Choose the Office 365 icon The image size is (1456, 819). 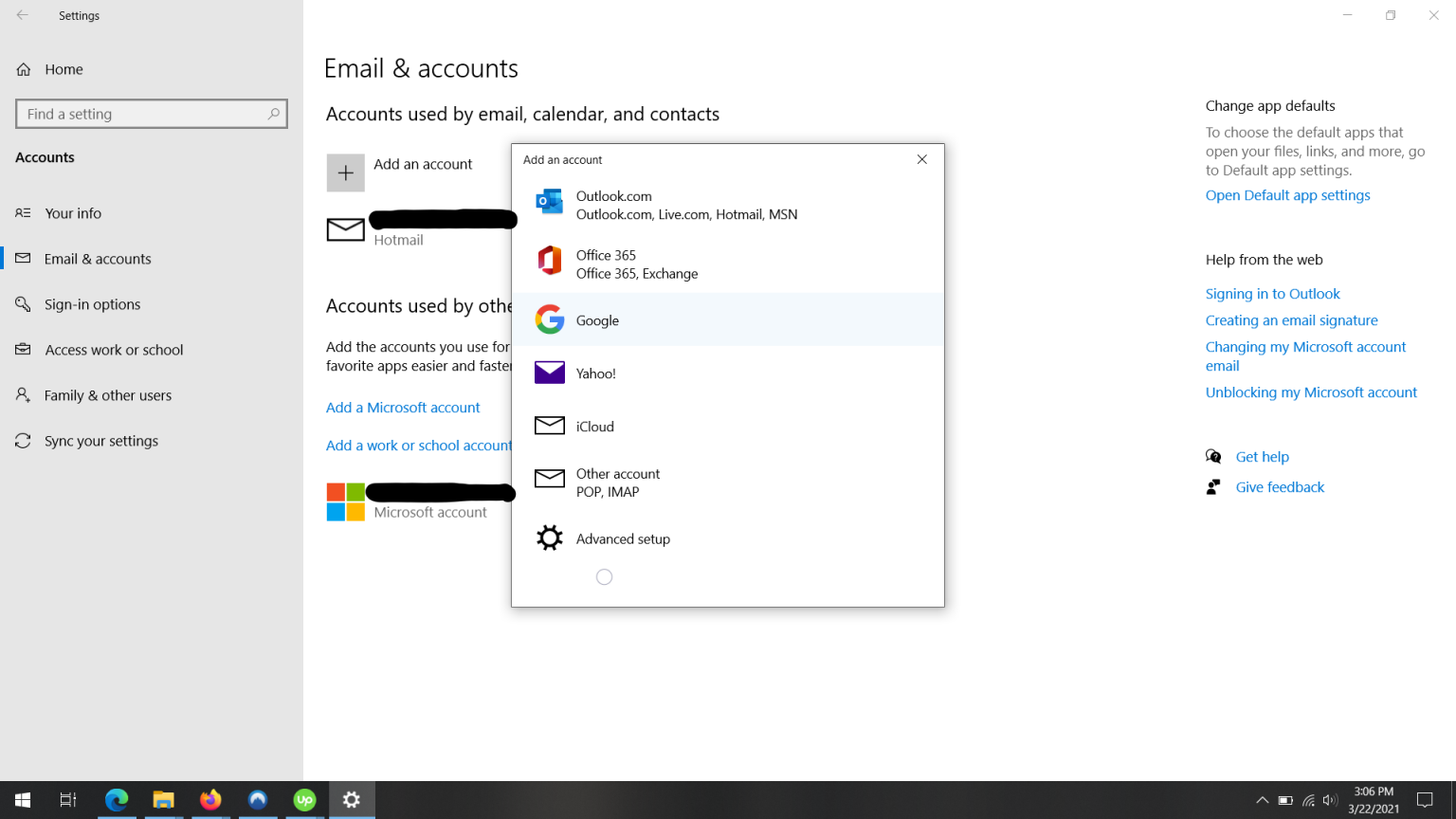(x=549, y=261)
